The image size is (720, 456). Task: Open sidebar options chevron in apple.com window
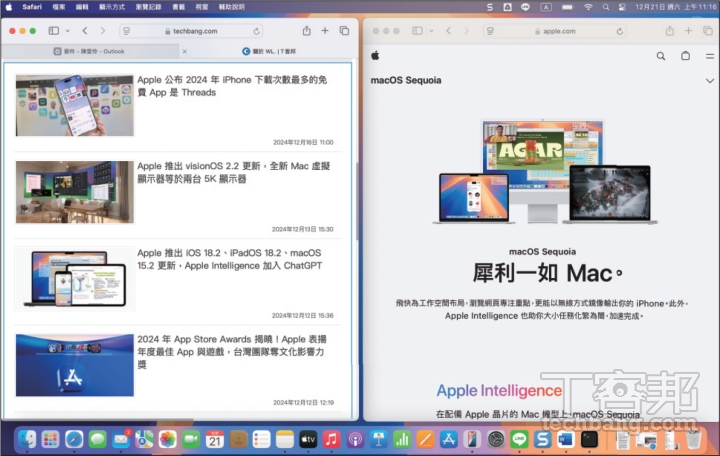coord(431,31)
